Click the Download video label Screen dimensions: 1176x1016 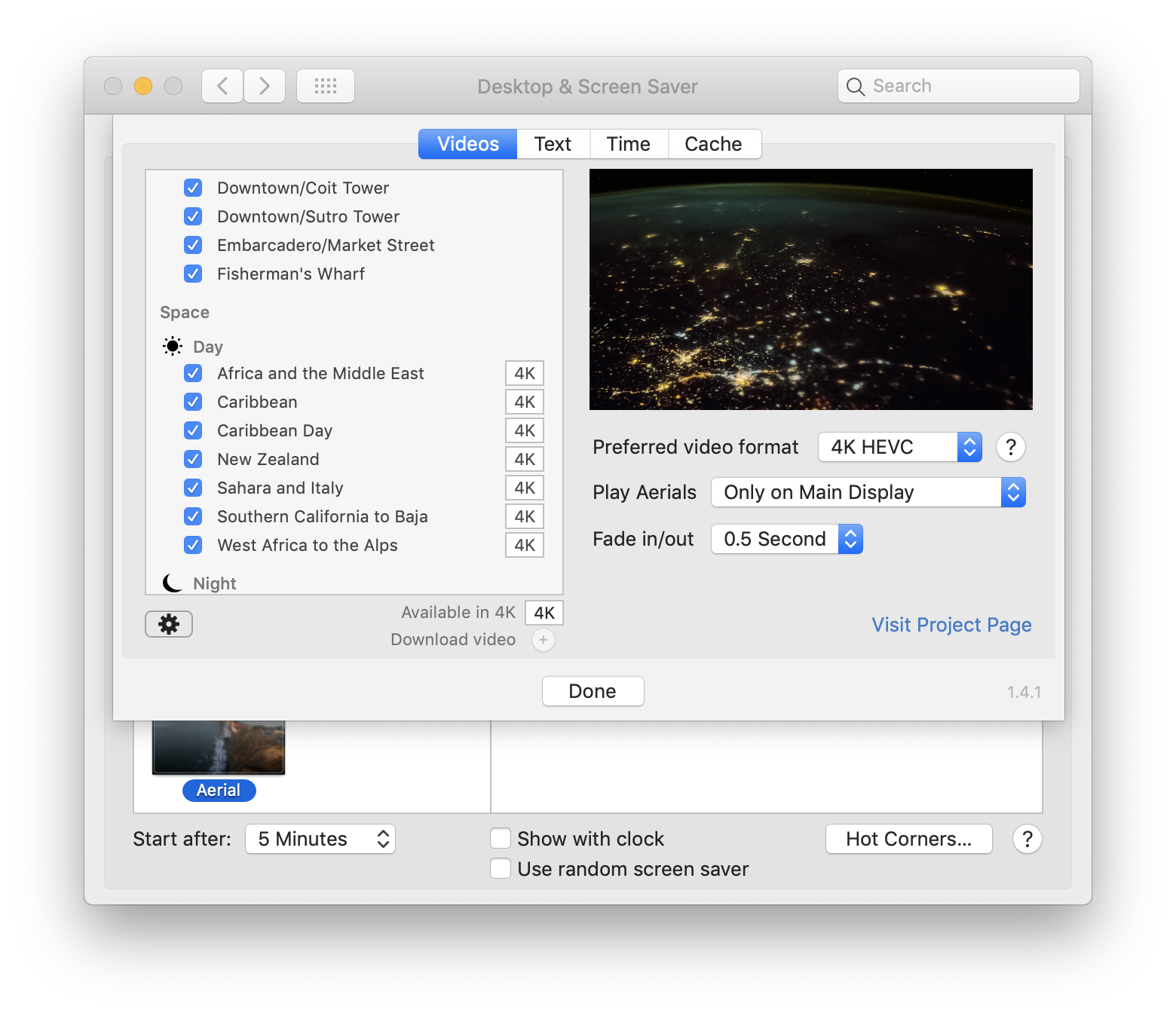tap(453, 640)
